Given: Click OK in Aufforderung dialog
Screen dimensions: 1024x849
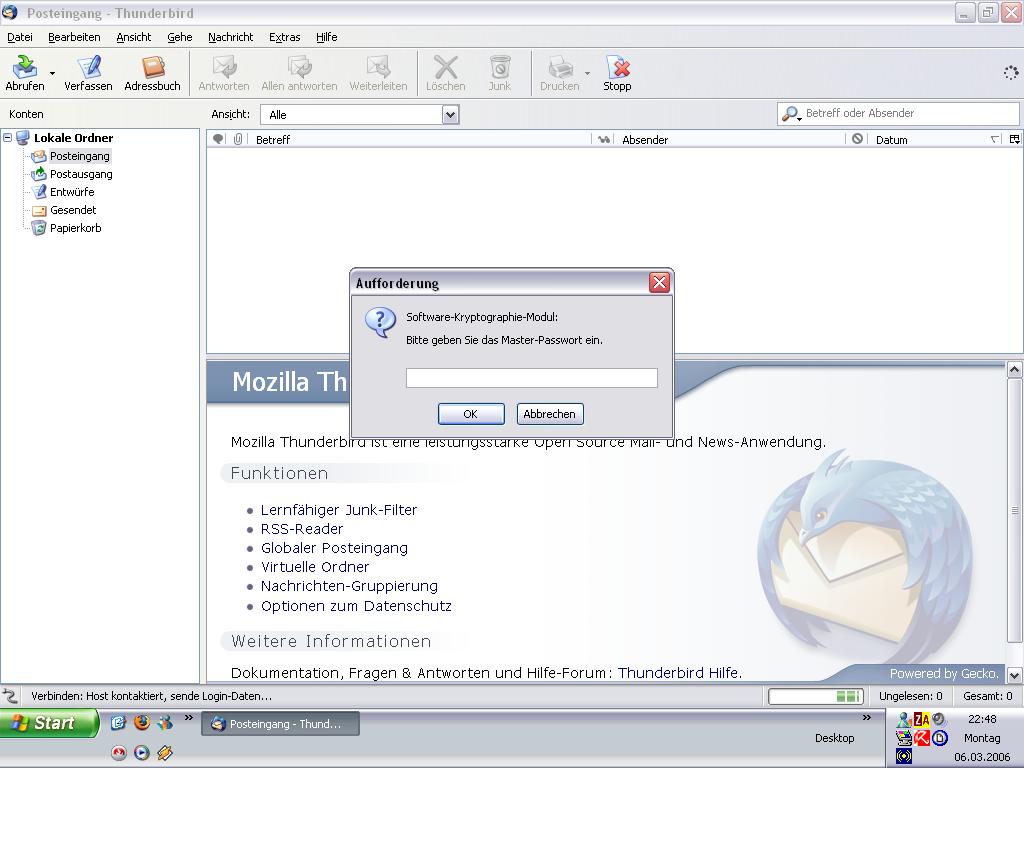Looking at the screenshot, I should pos(471,414).
